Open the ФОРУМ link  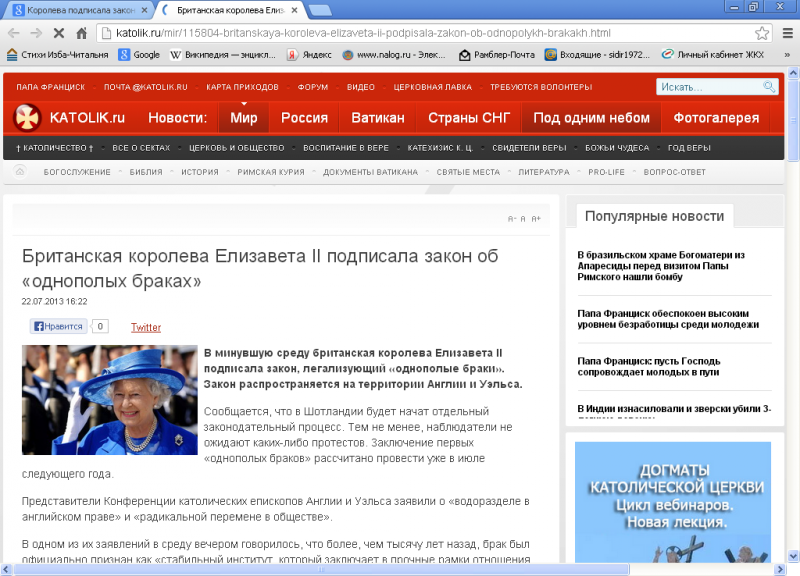(313, 87)
